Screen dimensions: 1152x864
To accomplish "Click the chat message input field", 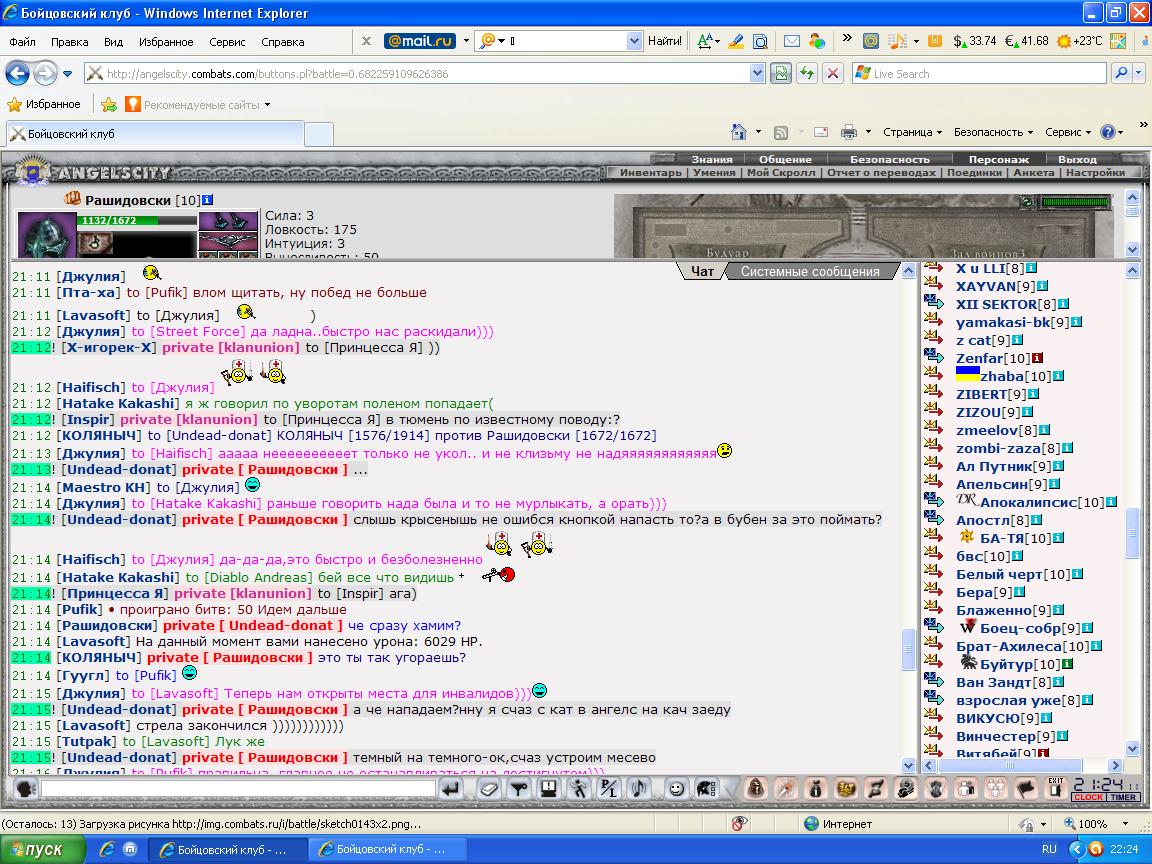I will [239, 789].
